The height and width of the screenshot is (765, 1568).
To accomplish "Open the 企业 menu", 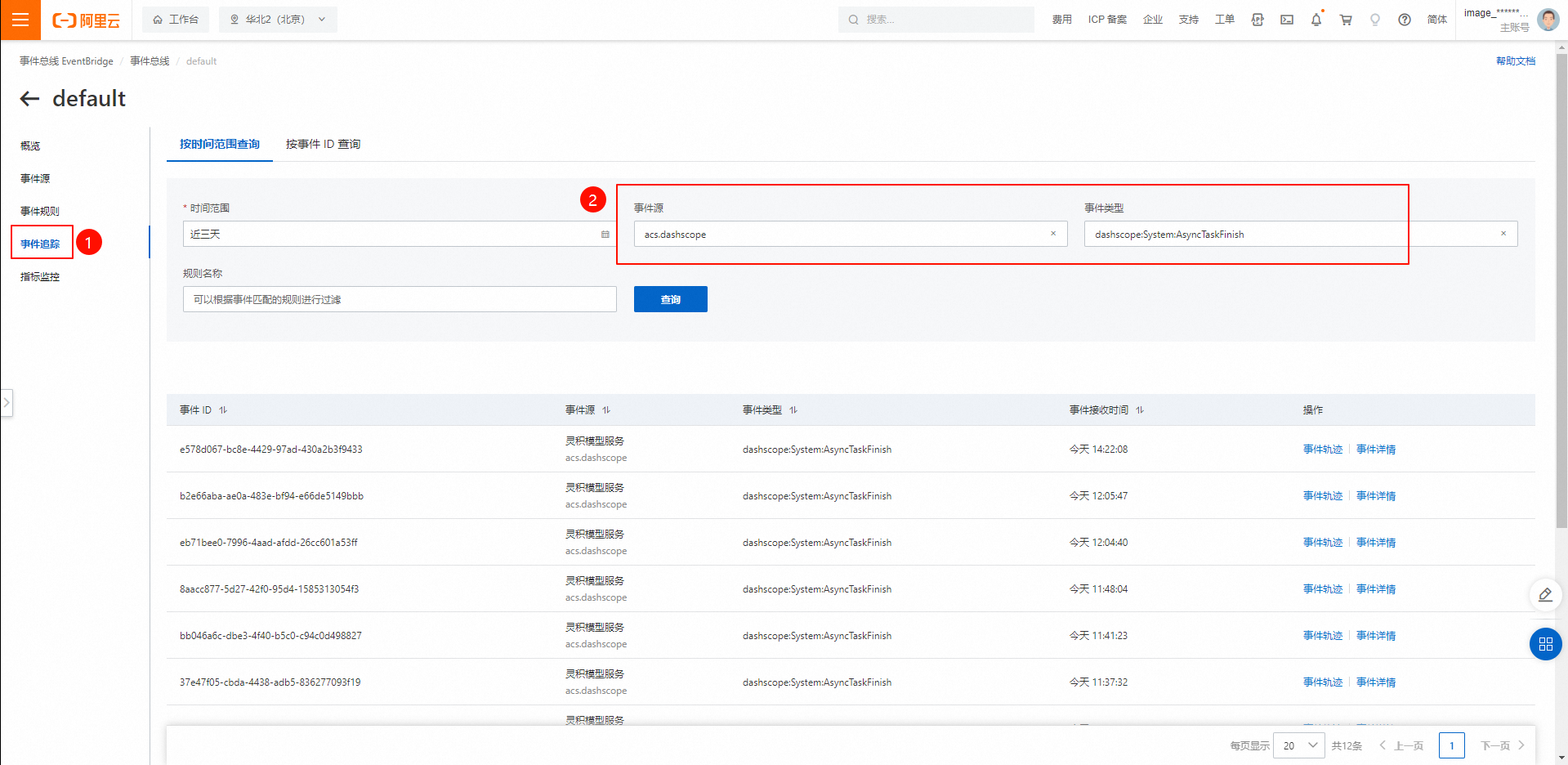I will pos(1153,20).
